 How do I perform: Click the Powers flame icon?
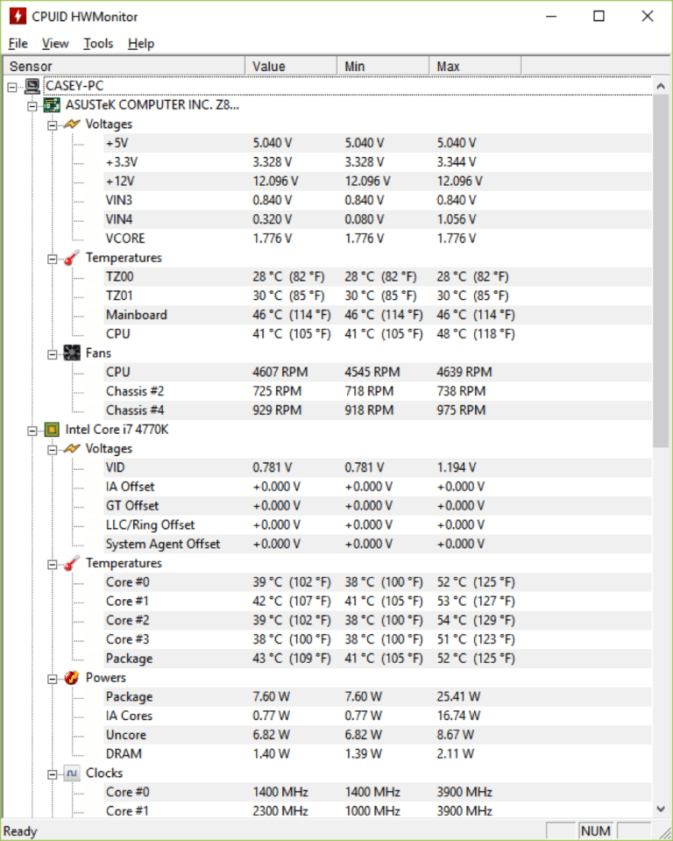point(71,678)
